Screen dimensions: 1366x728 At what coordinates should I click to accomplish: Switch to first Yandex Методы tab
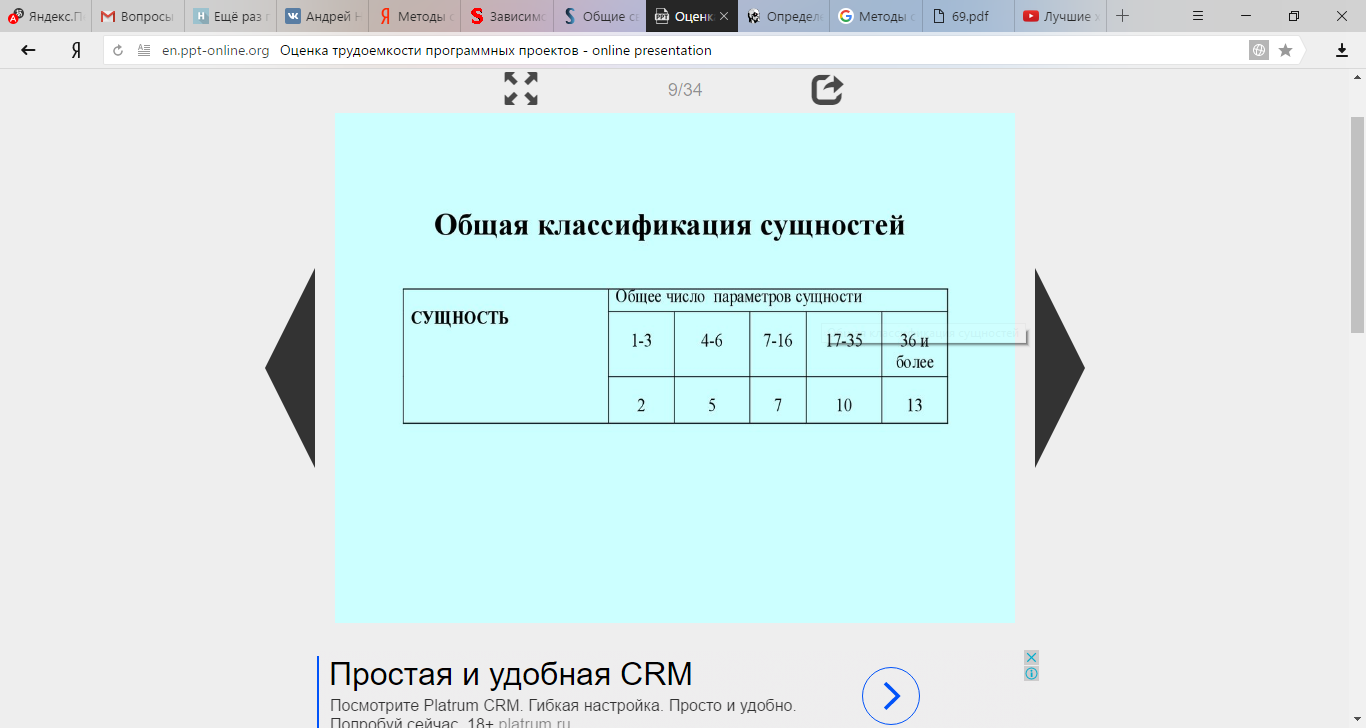click(414, 16)
